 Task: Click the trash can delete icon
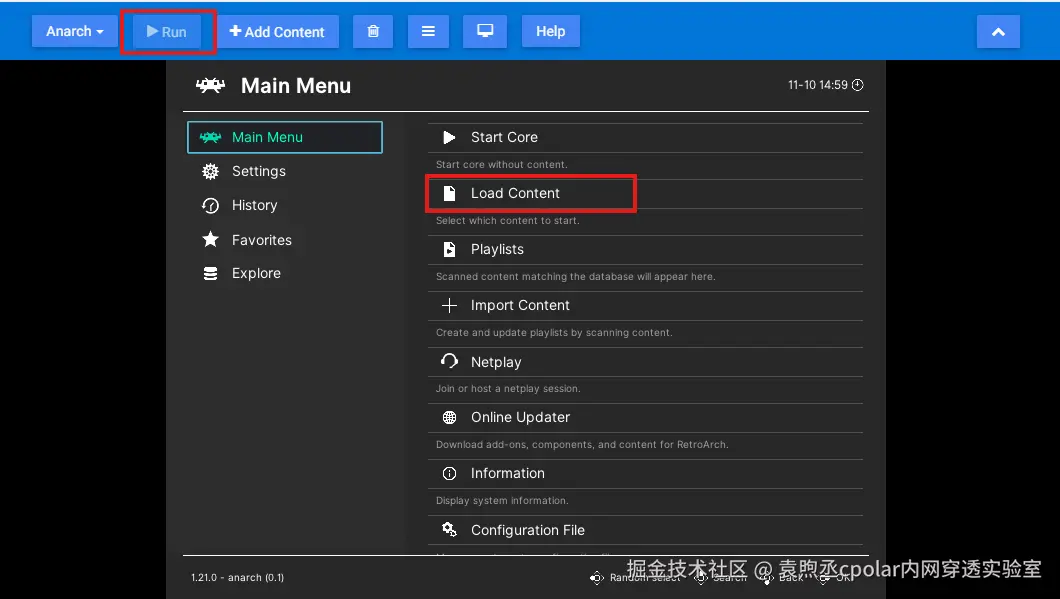tap(373, 31)
